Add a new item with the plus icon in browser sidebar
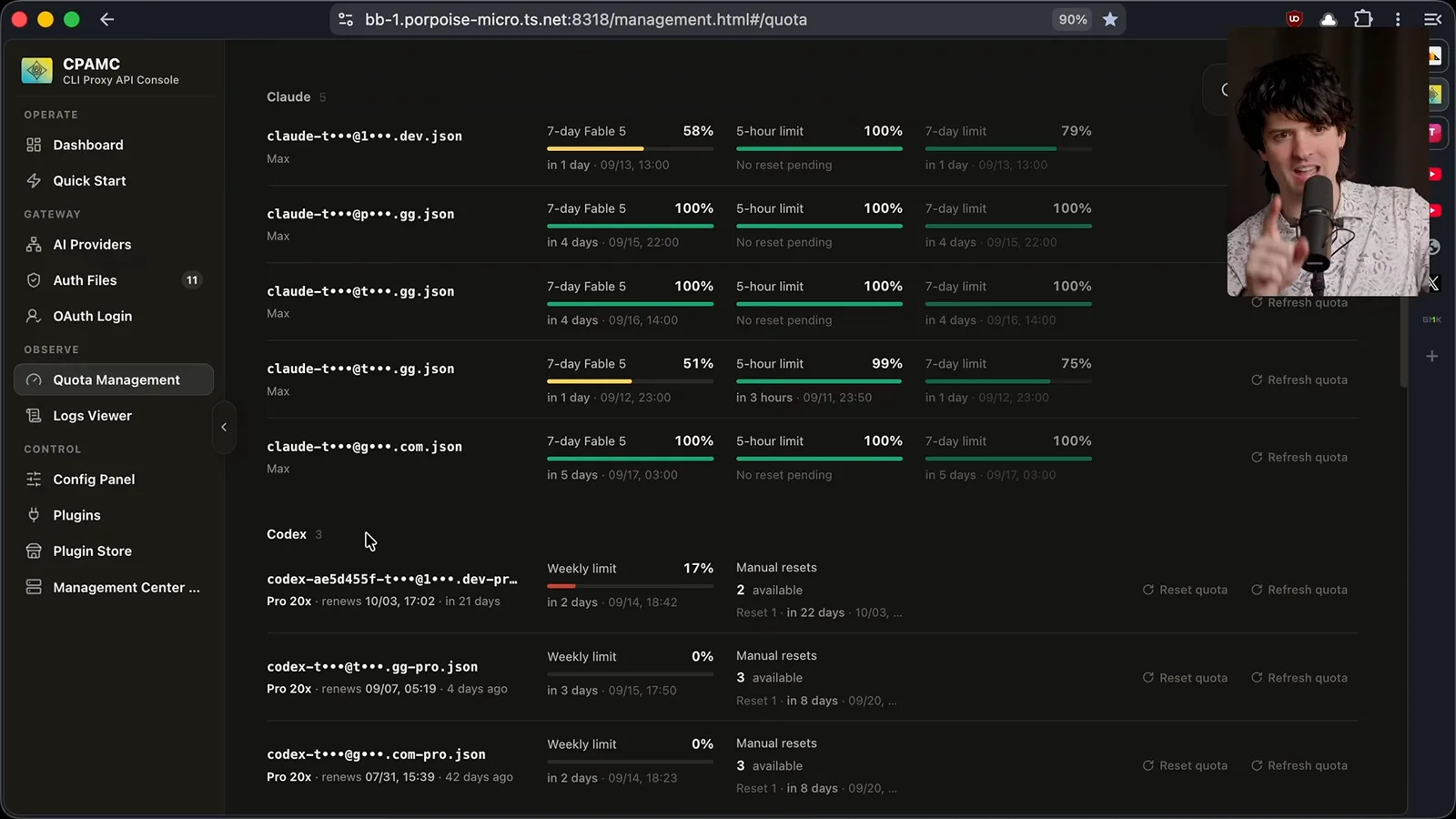 [x=1431, y=356]
